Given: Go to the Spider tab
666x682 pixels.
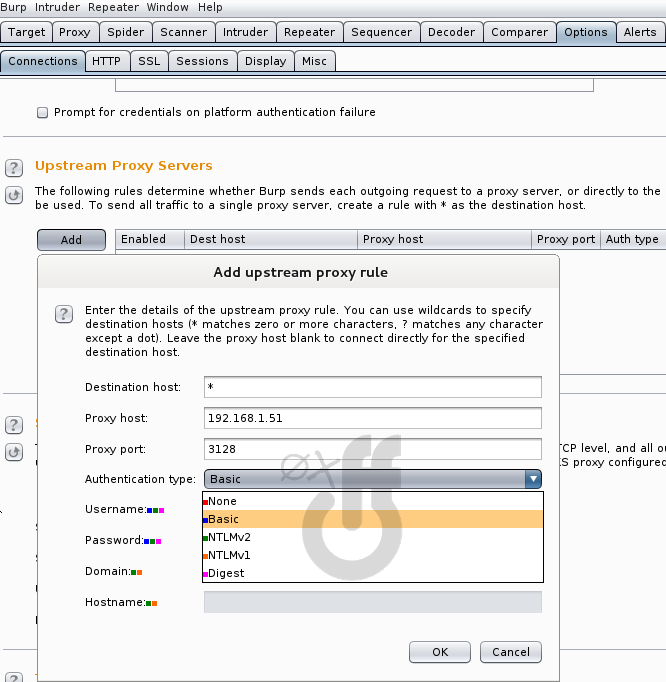Looking at the screenshot, I should (126, 32).
